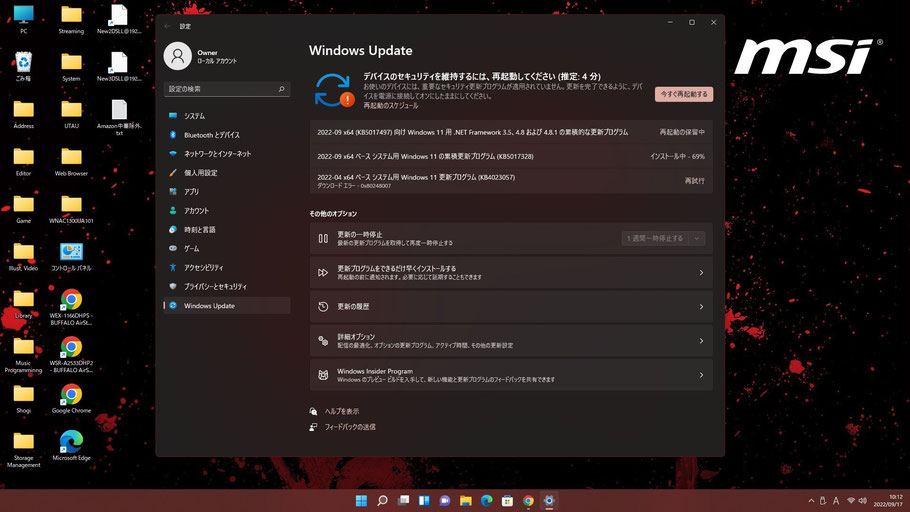This screenshot has height=512, width=910.
Task: Open アクセシビリティ settings
Action: 227,268
